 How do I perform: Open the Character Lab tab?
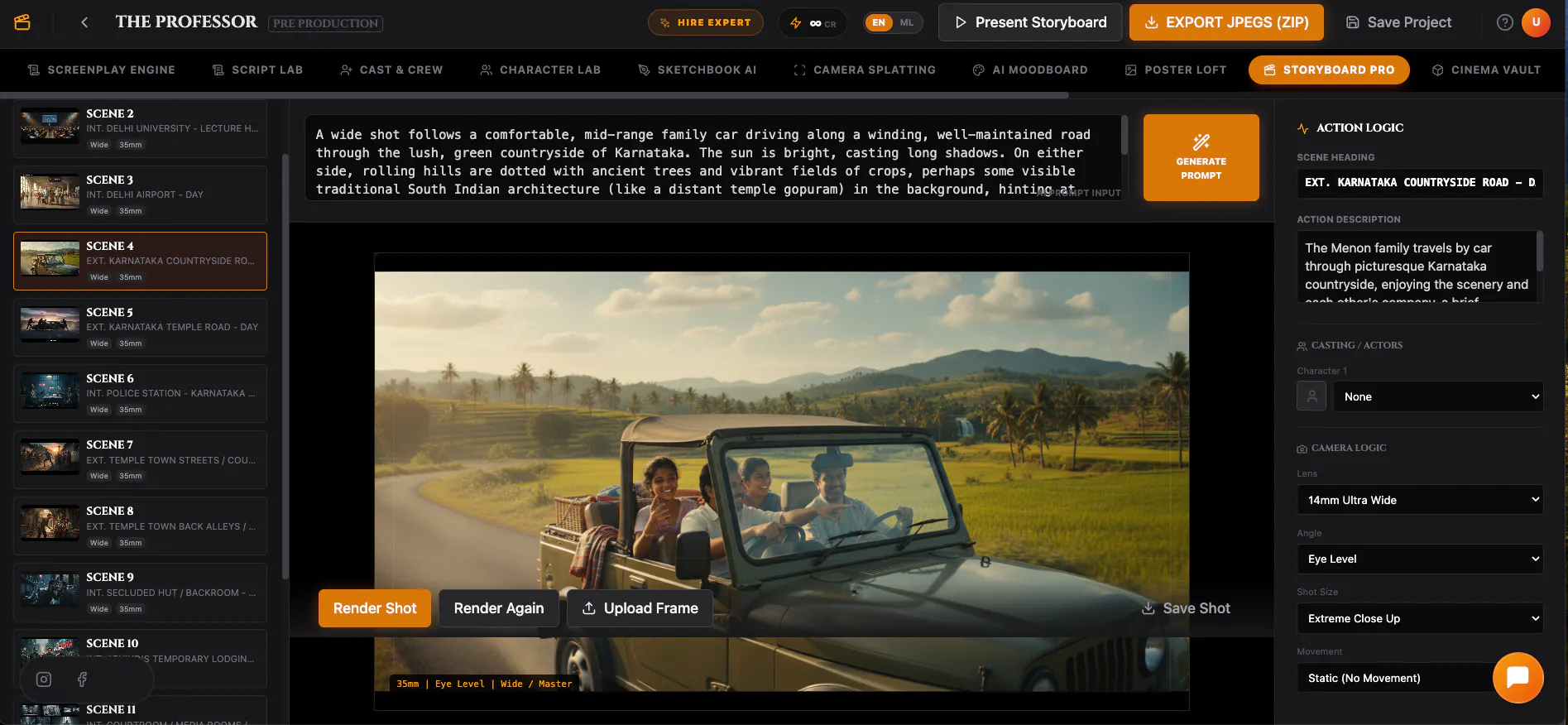tap(540, 70)
